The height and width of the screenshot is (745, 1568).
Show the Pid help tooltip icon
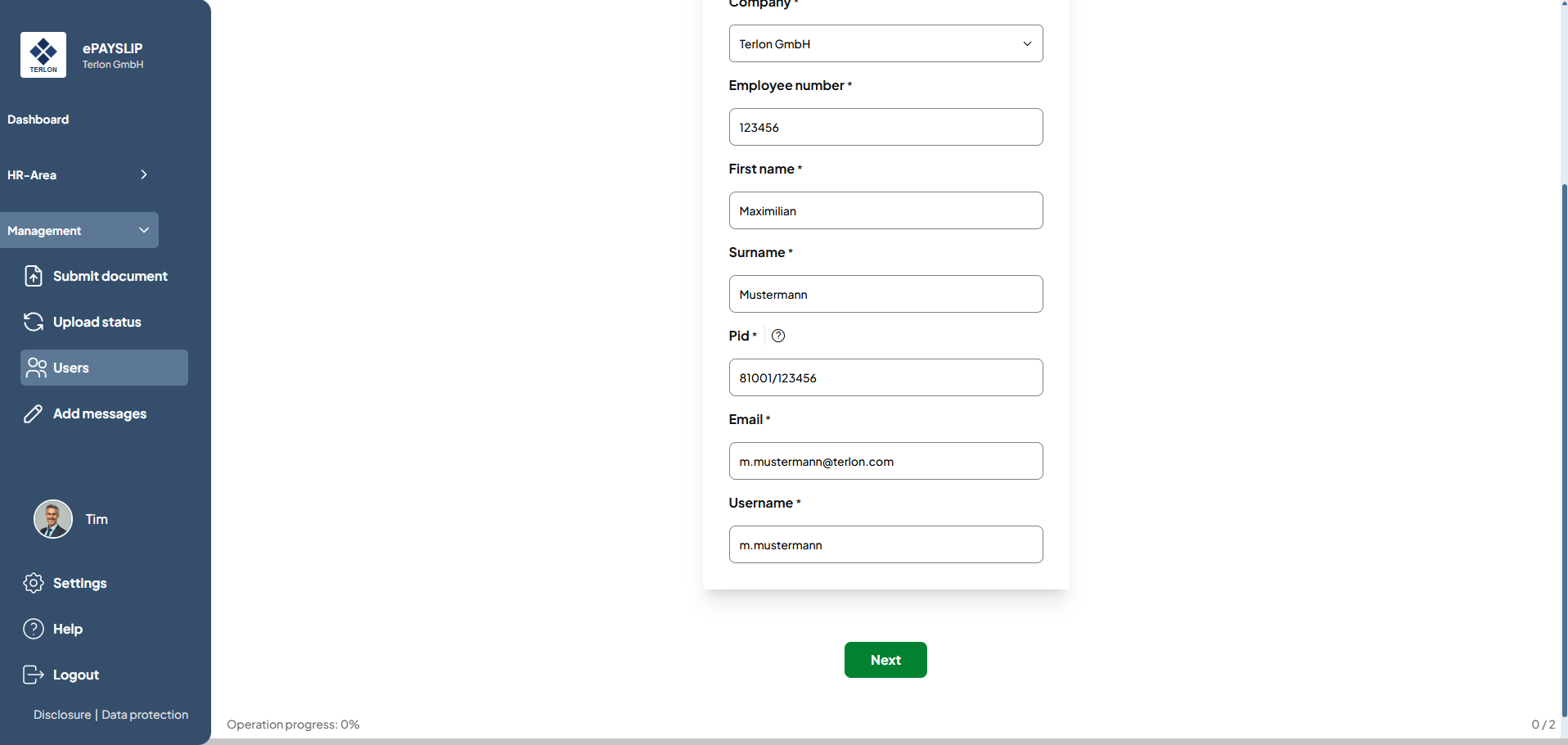(778, 336)
